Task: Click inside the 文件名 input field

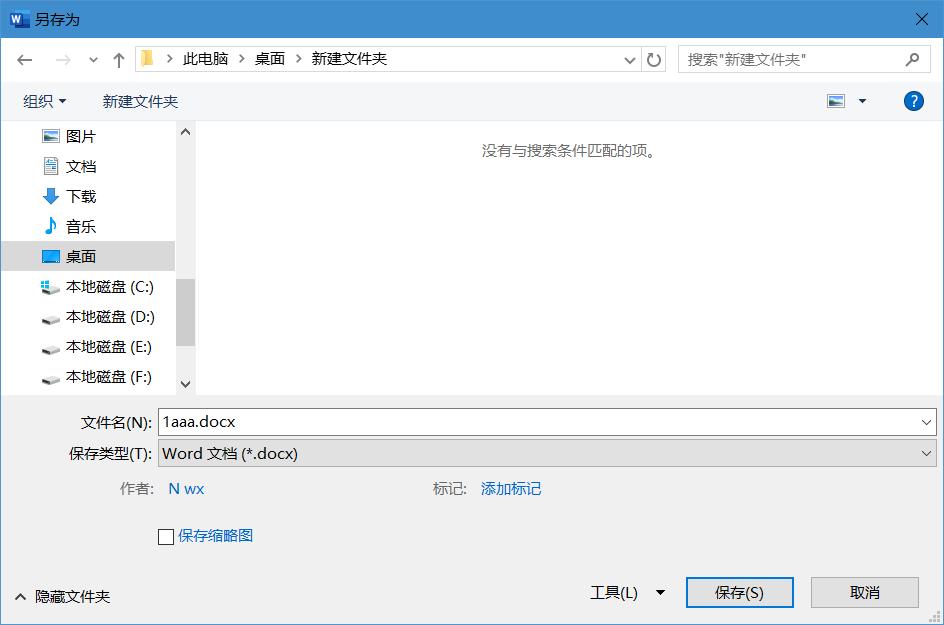Action: point(400,422)
